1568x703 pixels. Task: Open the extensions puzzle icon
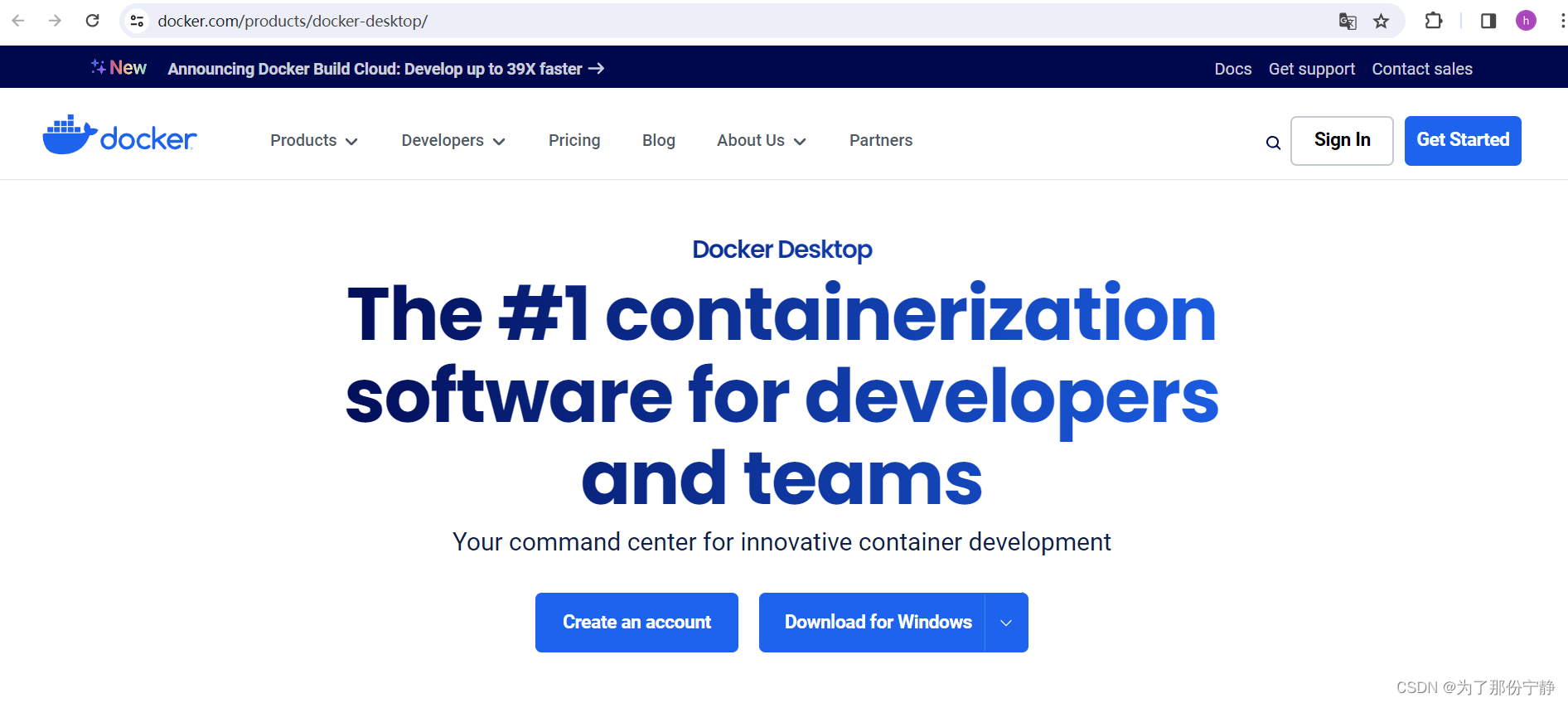coord(1433,21)
